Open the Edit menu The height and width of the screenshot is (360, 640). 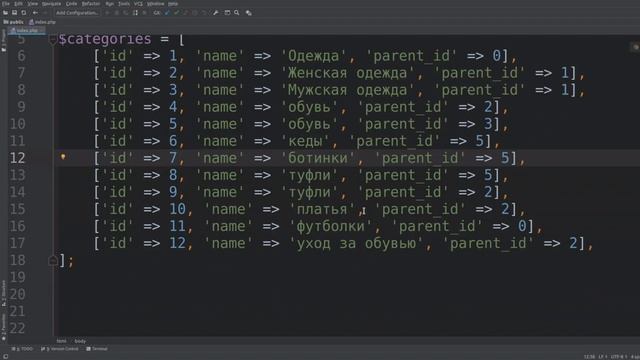[18, 4]
